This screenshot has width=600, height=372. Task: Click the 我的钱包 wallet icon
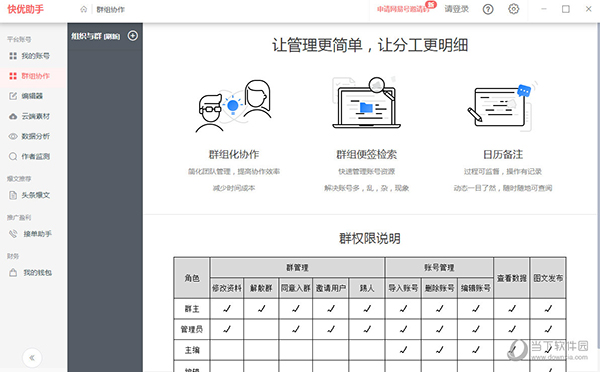tap(13, 272)
